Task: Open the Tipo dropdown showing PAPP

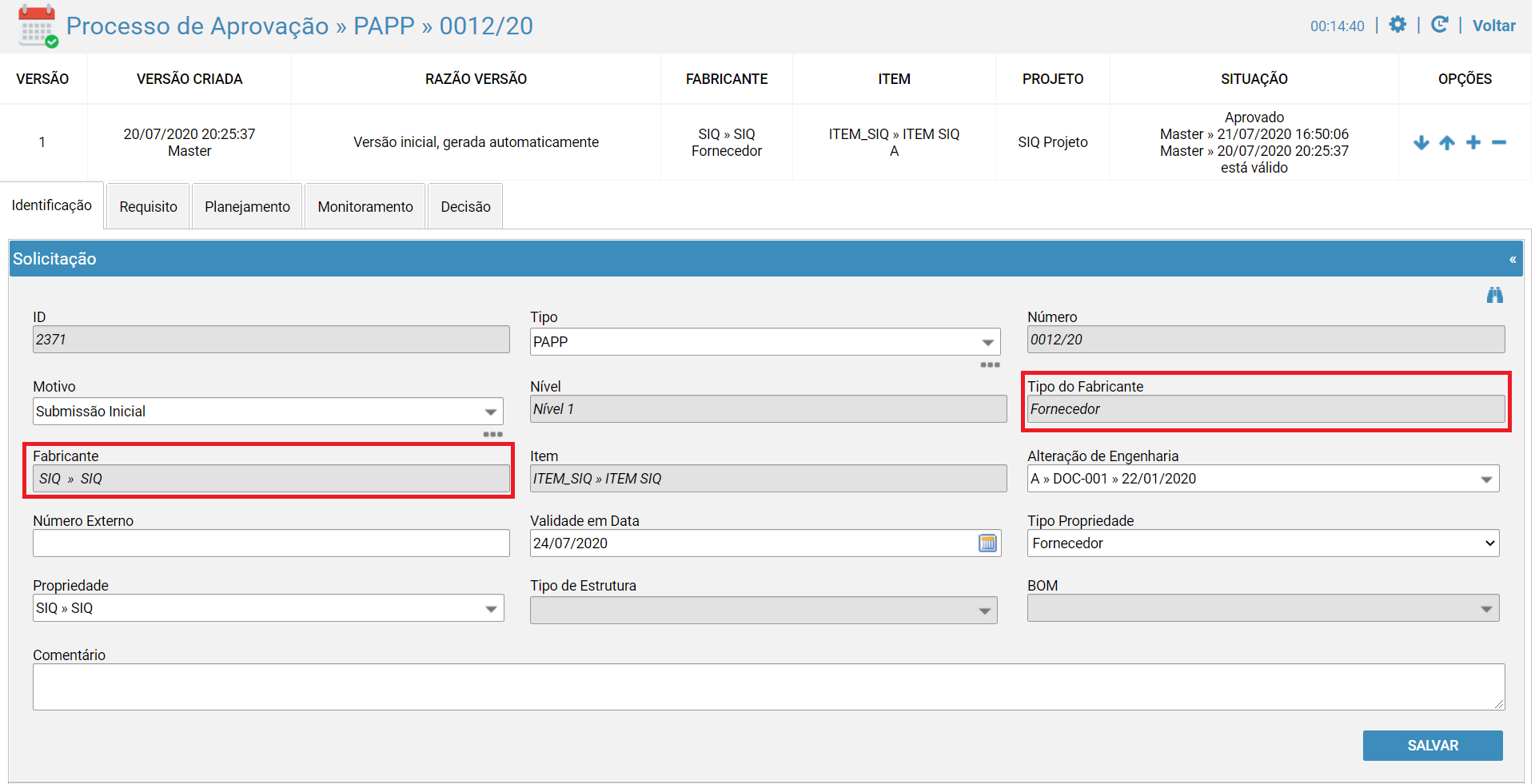Action: 765,342
